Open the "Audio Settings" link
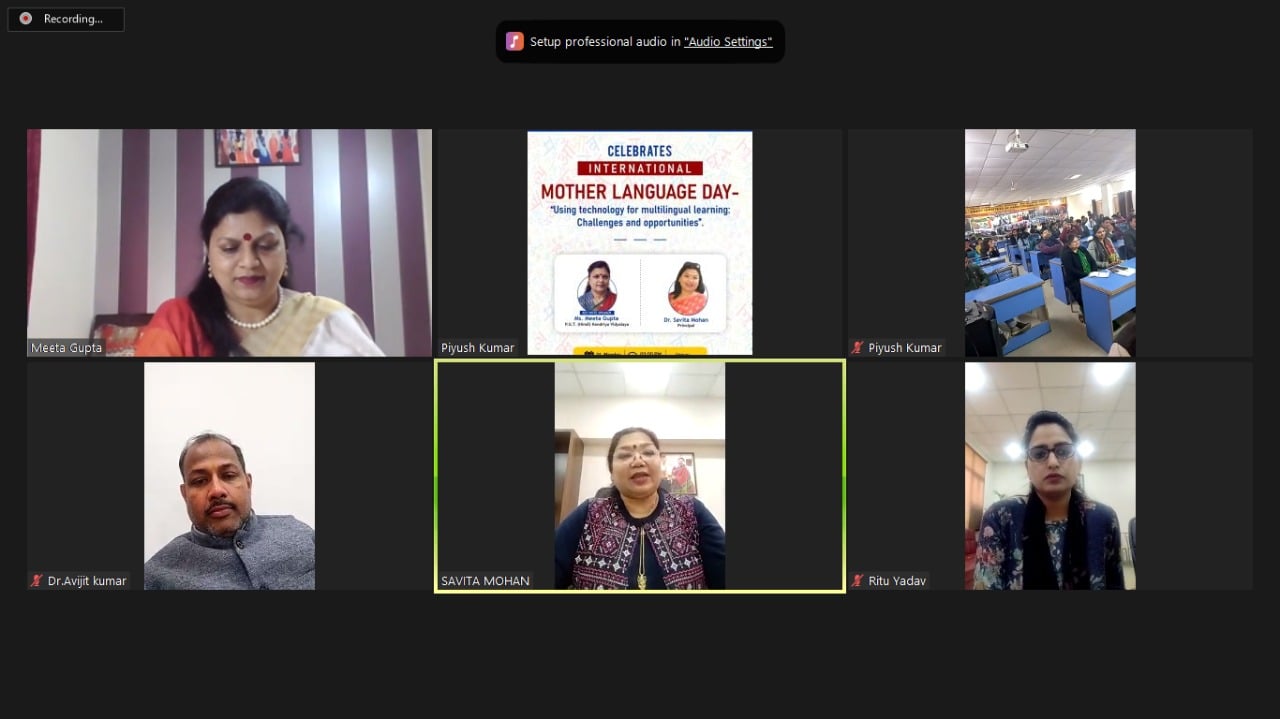 coord(728,42)
